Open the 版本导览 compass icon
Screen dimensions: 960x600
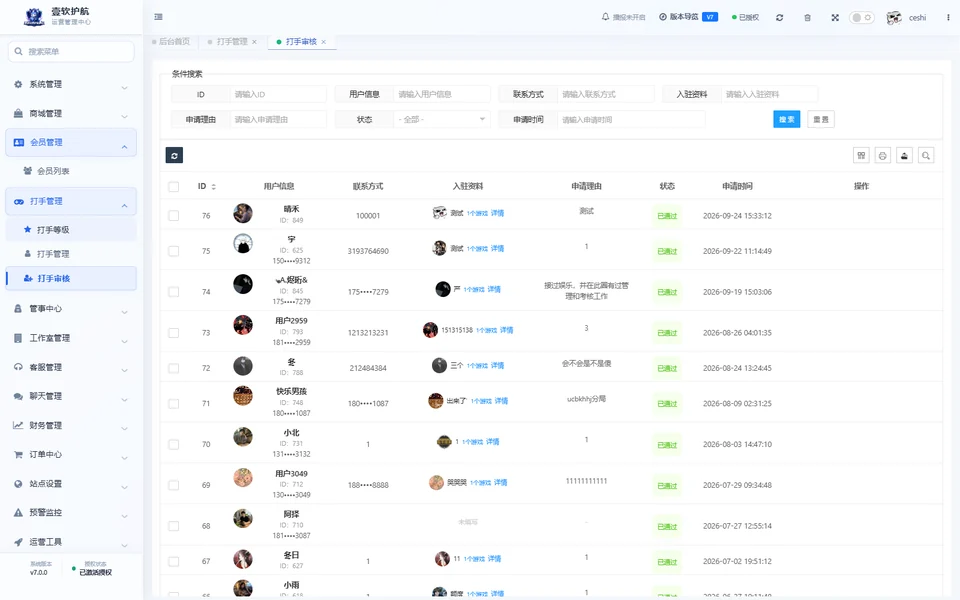point(662,17)
